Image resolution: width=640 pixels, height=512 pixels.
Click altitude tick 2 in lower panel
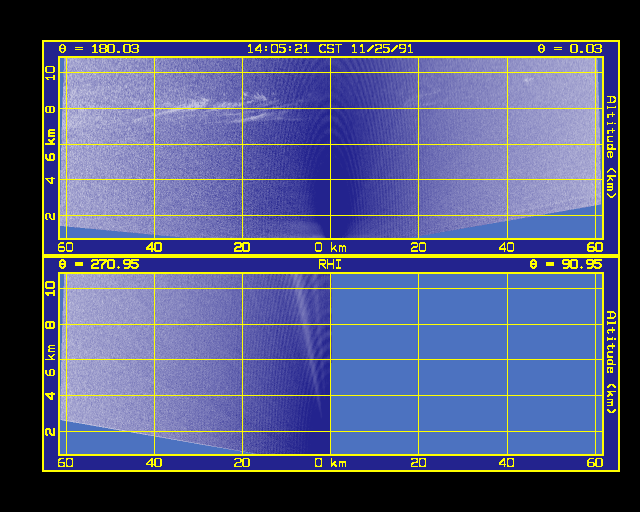tap(50, 432)
